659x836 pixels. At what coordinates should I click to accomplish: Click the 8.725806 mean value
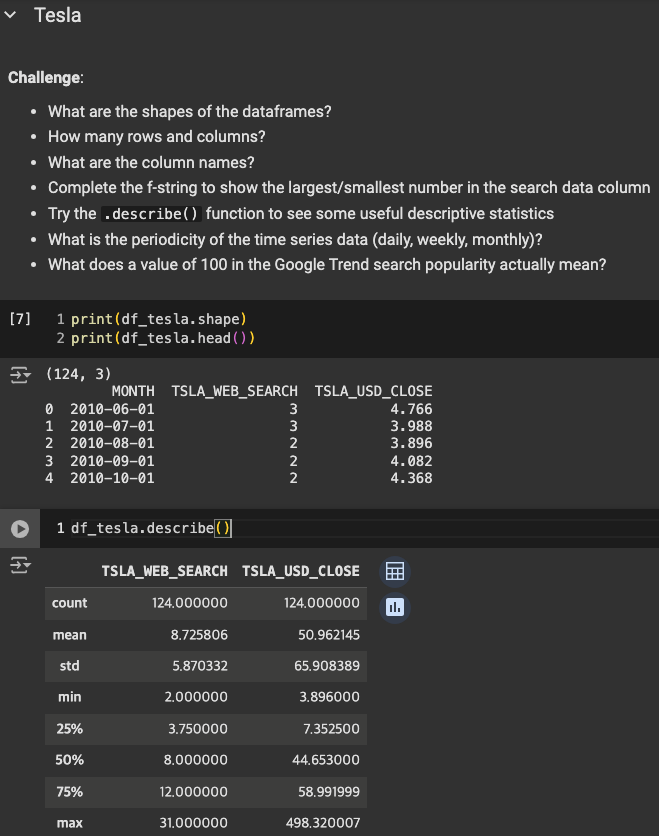pos(199,635)
